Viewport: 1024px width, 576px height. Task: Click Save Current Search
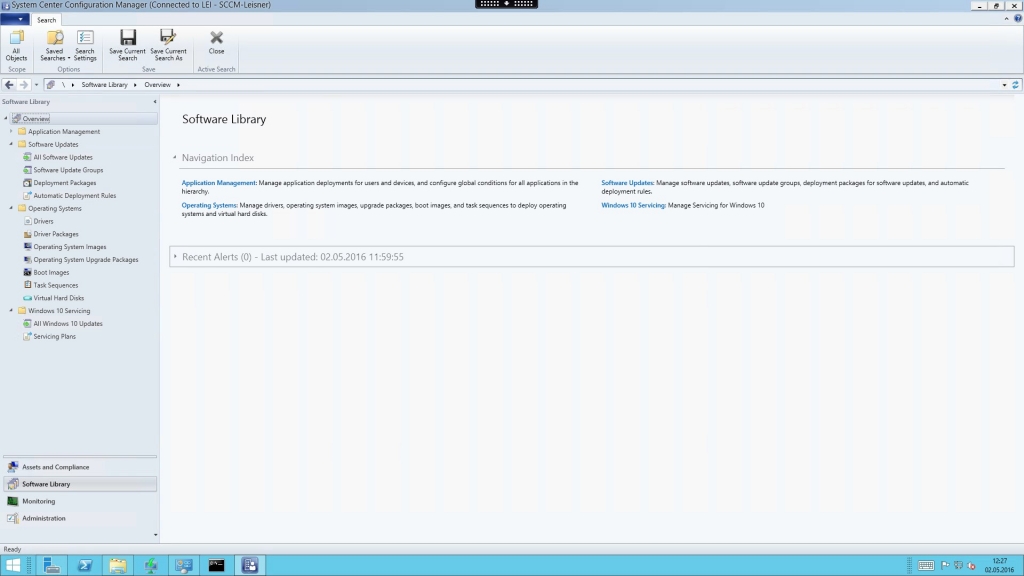pyautogui.click(x=127, y=46)
